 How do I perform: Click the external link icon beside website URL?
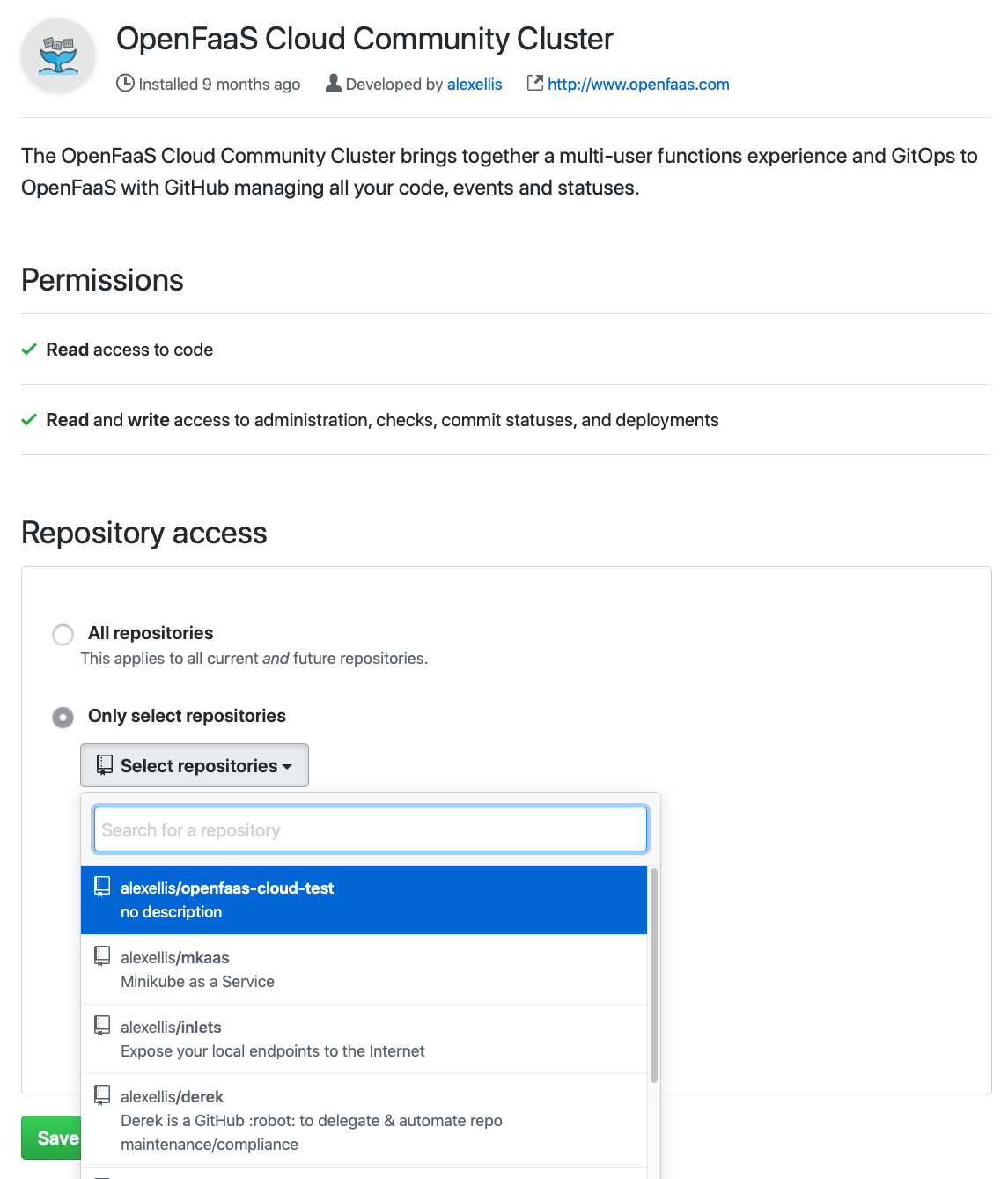(x=534, y=83)
